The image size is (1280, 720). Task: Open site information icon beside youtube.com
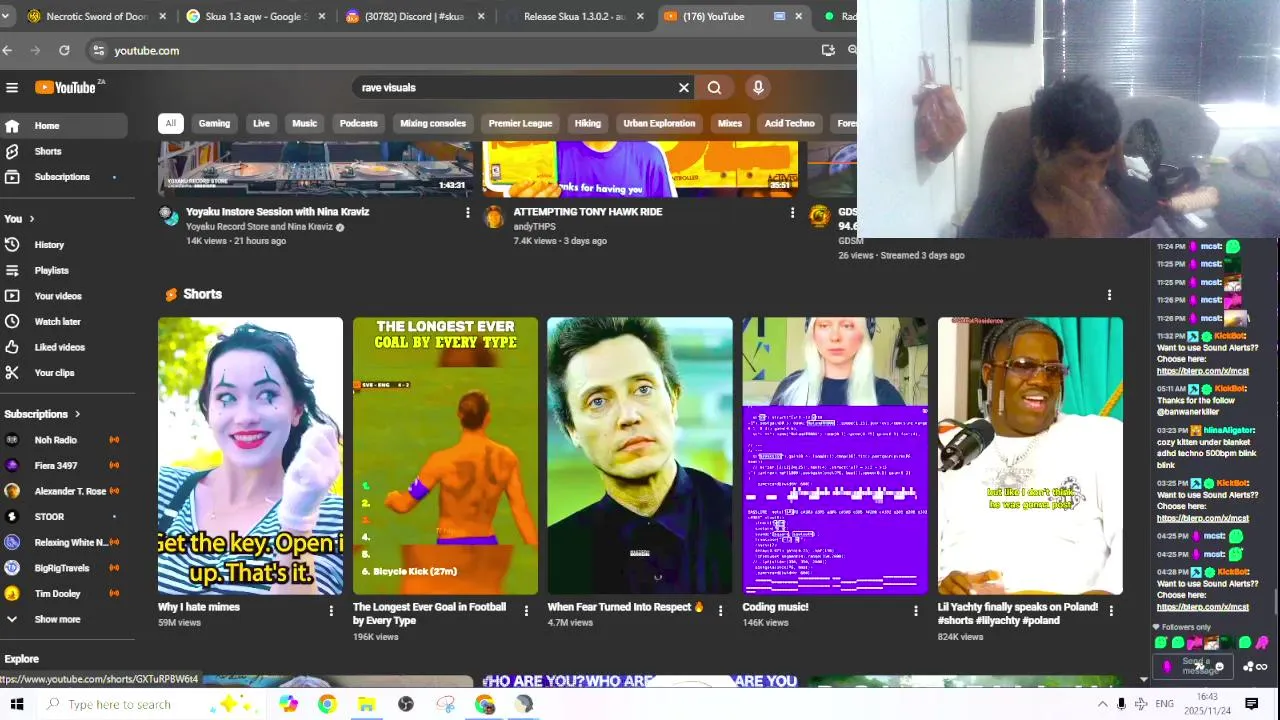(97, 50)
